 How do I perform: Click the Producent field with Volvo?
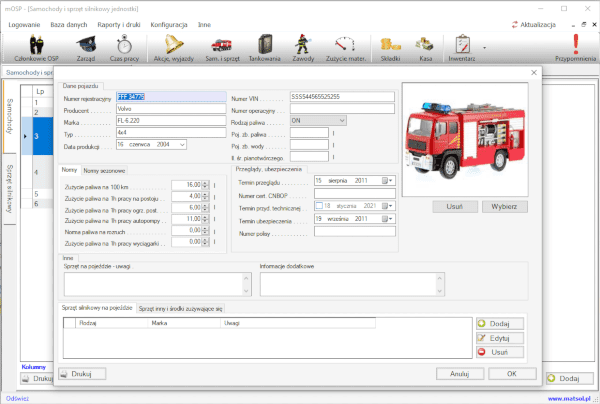[171, 109]
